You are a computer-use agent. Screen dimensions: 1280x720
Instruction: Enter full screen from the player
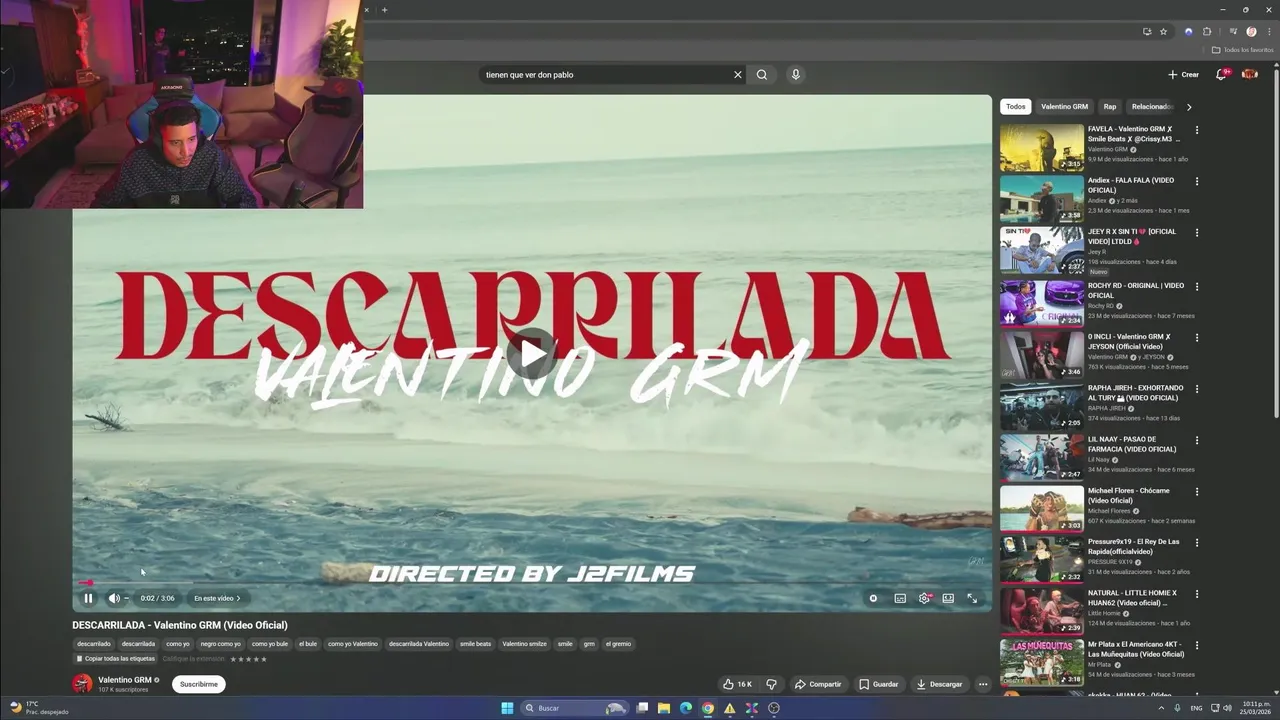(972, 598)
